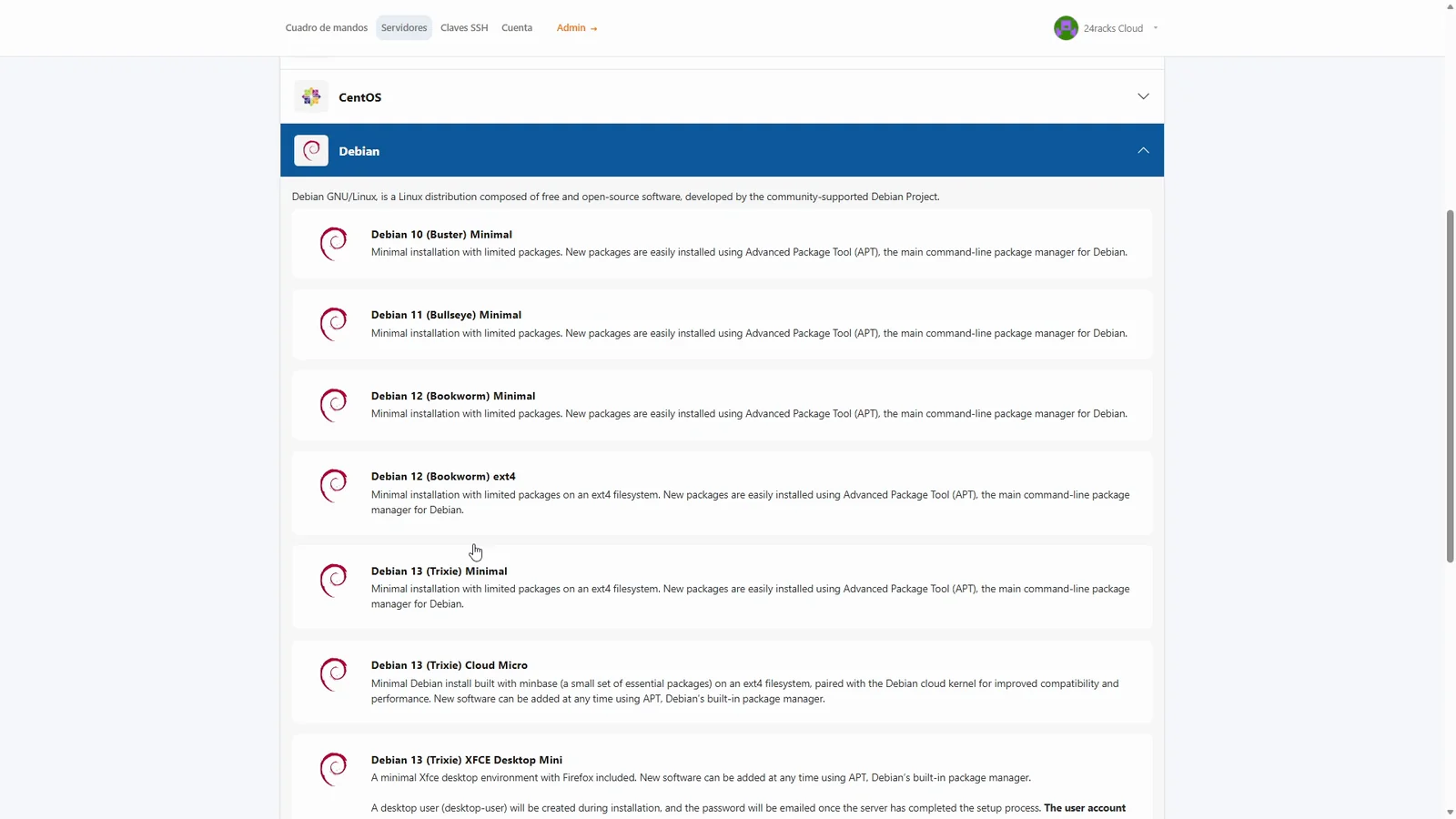Select Debian 11 (Bullseye) Minimal title
This screenshot has height=819, width=1456.
tap(446, 315)
